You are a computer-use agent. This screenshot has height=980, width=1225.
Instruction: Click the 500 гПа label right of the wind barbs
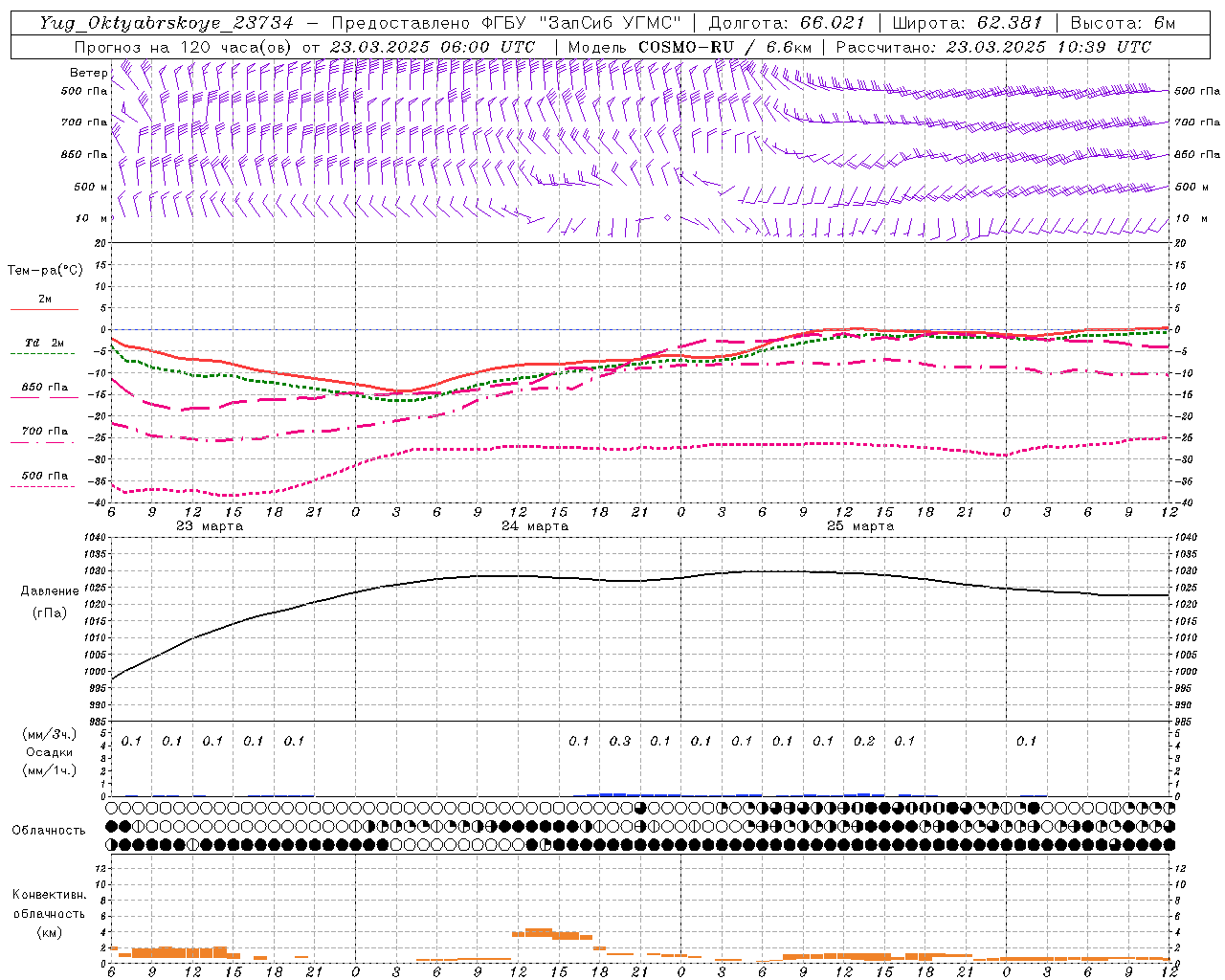point(1197,91)
